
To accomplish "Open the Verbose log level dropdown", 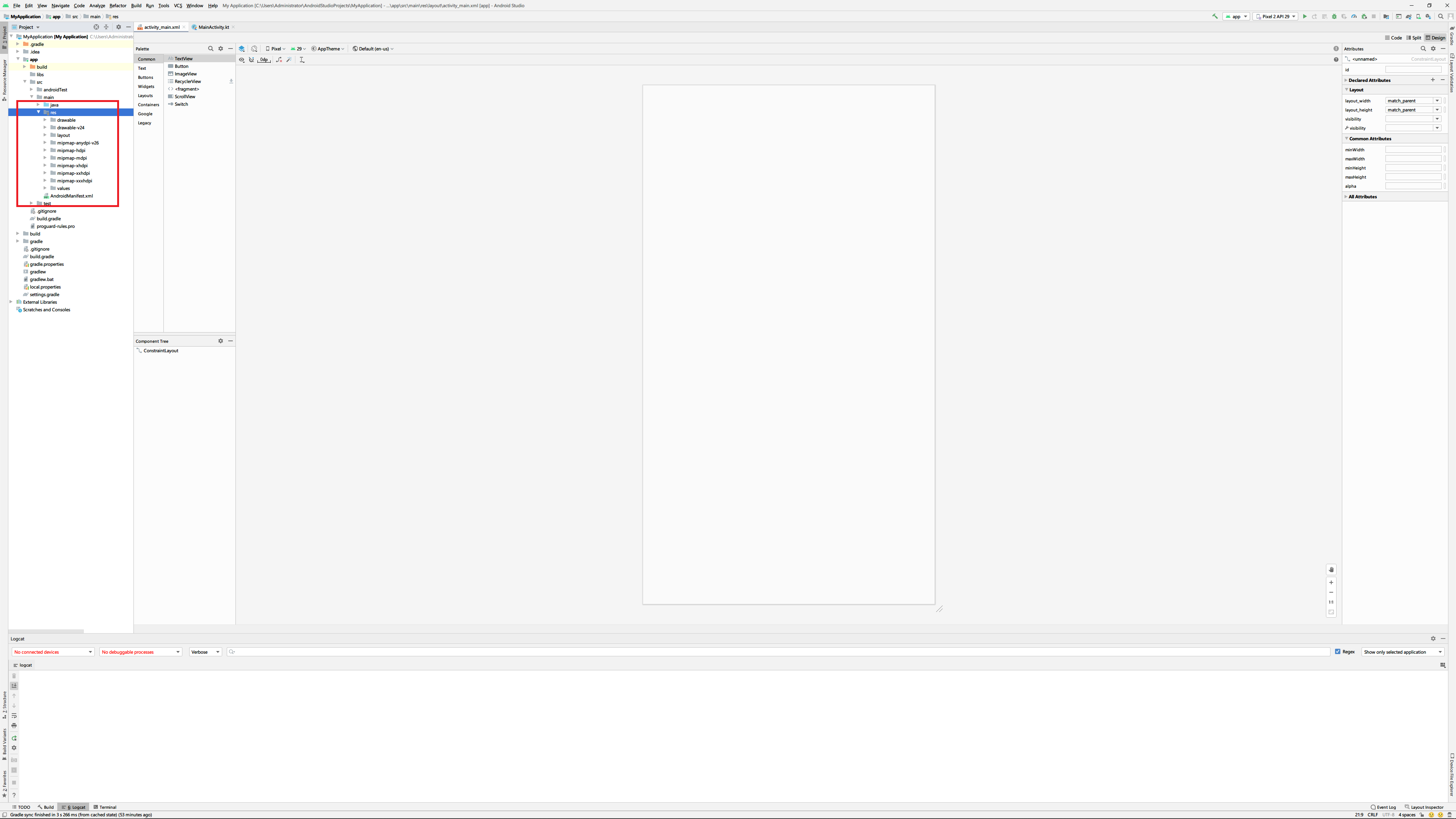I will (x=205, y=652).
